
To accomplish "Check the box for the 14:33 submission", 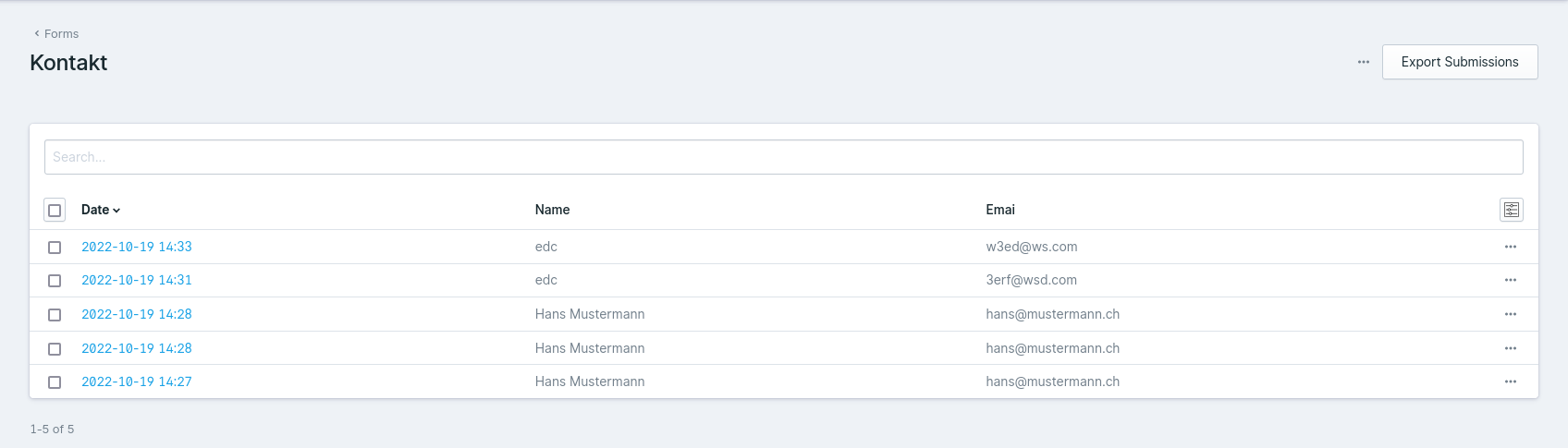I will click(x=55, y=247).
